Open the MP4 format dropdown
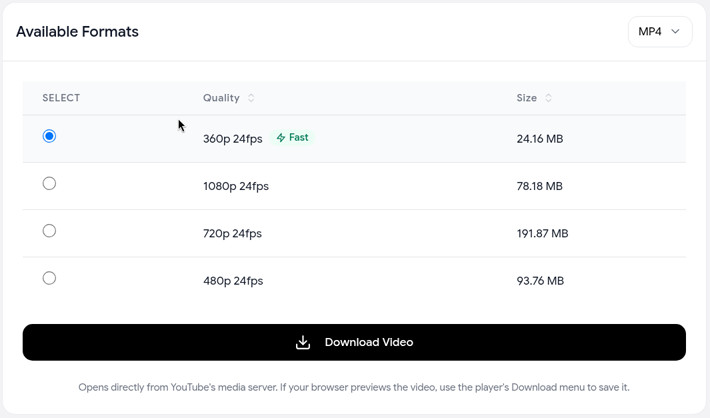The image size is (710, 418). [660, 32]
